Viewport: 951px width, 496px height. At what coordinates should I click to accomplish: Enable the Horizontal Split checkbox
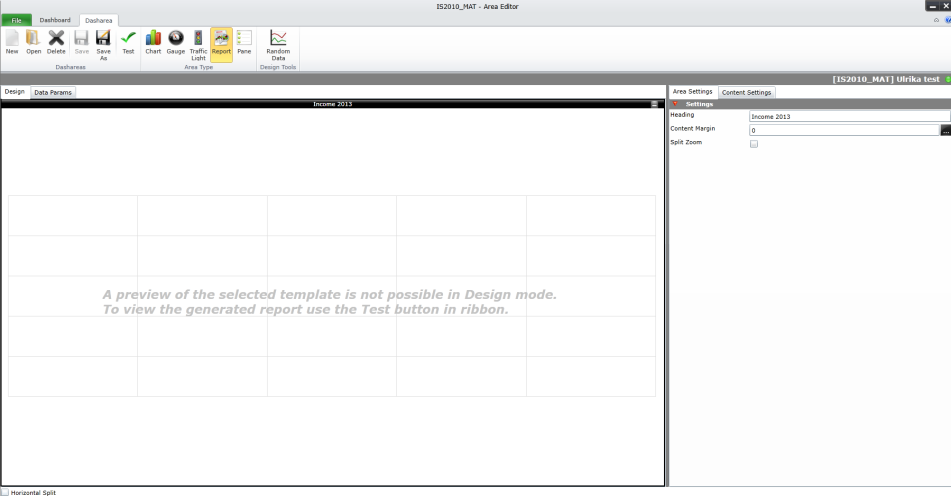click(x=5, y=492)
